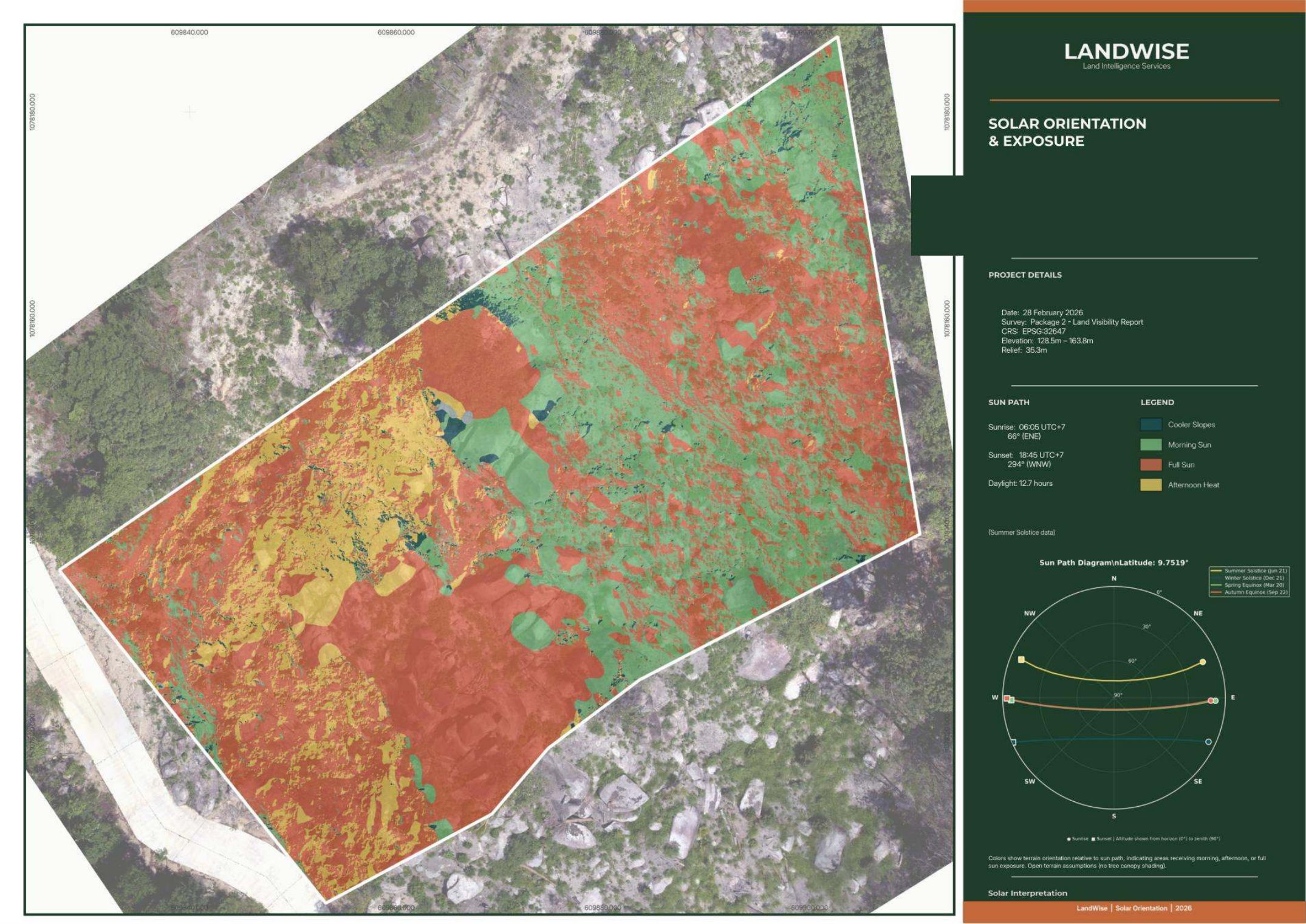The width and height of the screenshot is (1306, 924).
Task: Click the 'LEGEND' section heading
Action: tap(1157, 402)
